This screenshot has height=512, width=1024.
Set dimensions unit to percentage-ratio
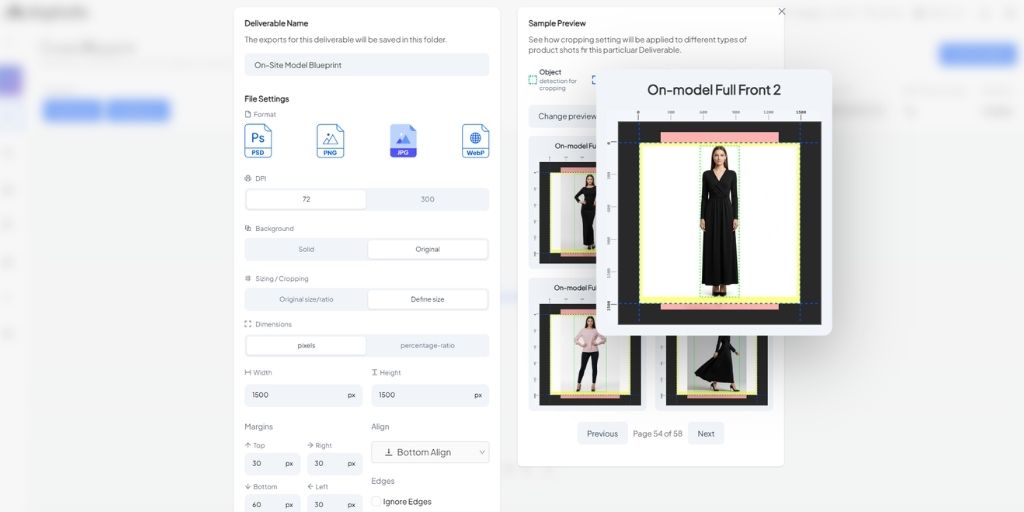point(427,345)
